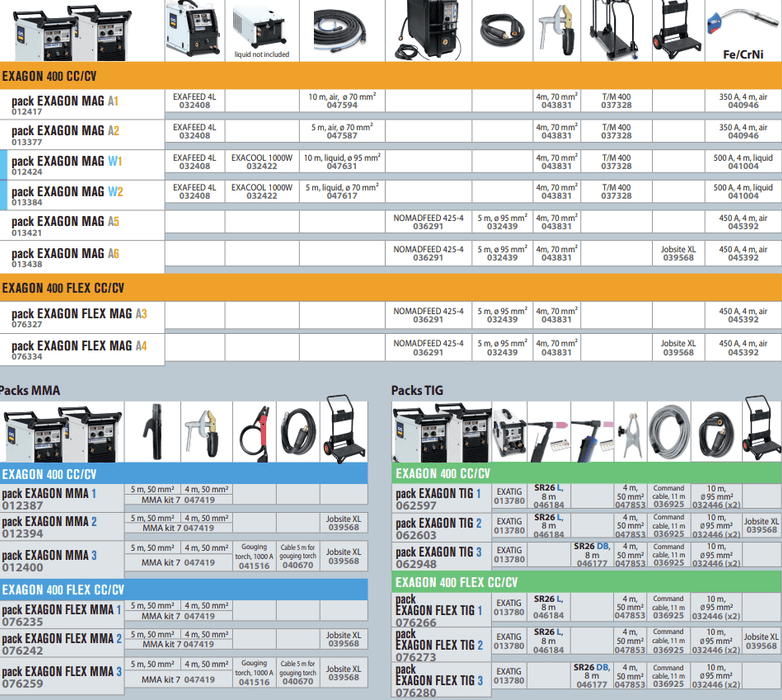Image resolution: width=782 pixels, height=700 pixels.
Task: Click the T/M 400 037328 cell in the A1 row
Action: coord(616,101)
